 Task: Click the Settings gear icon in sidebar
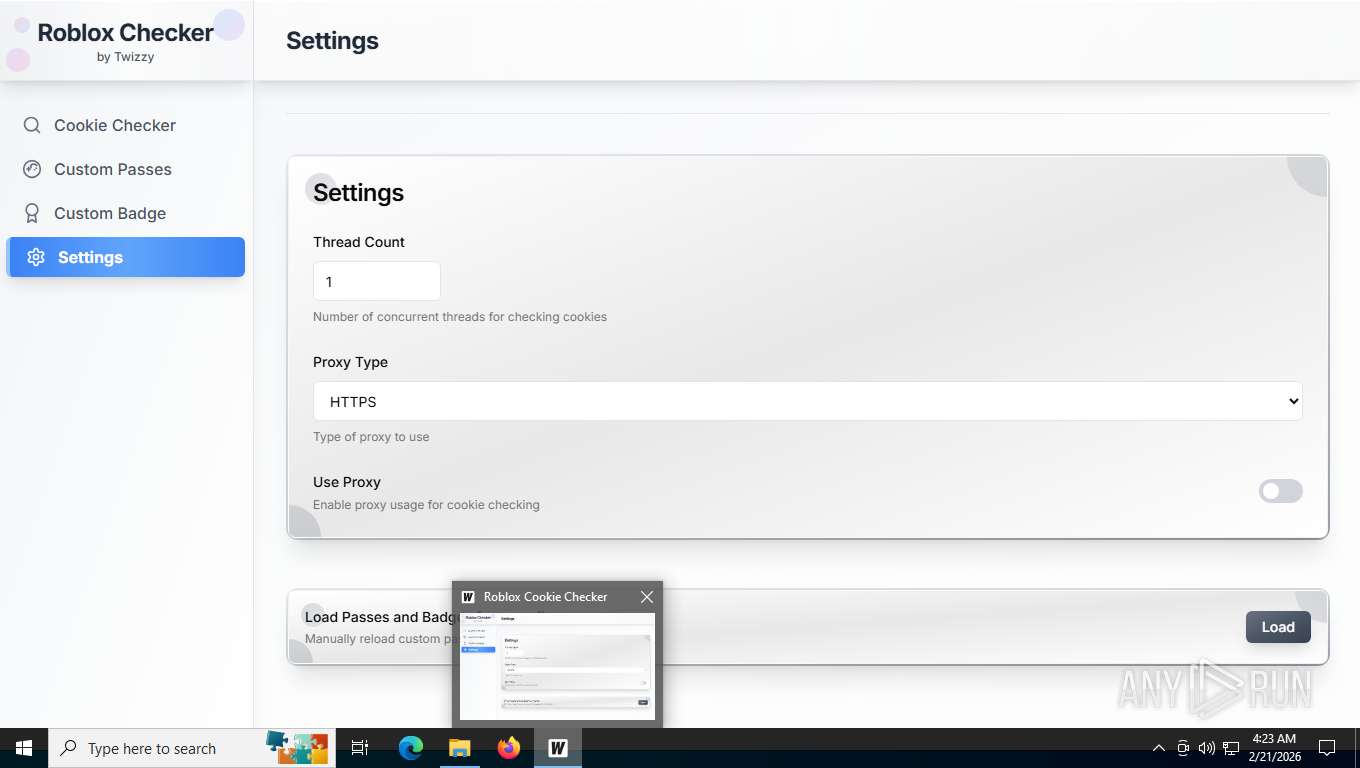click(36, 257)
